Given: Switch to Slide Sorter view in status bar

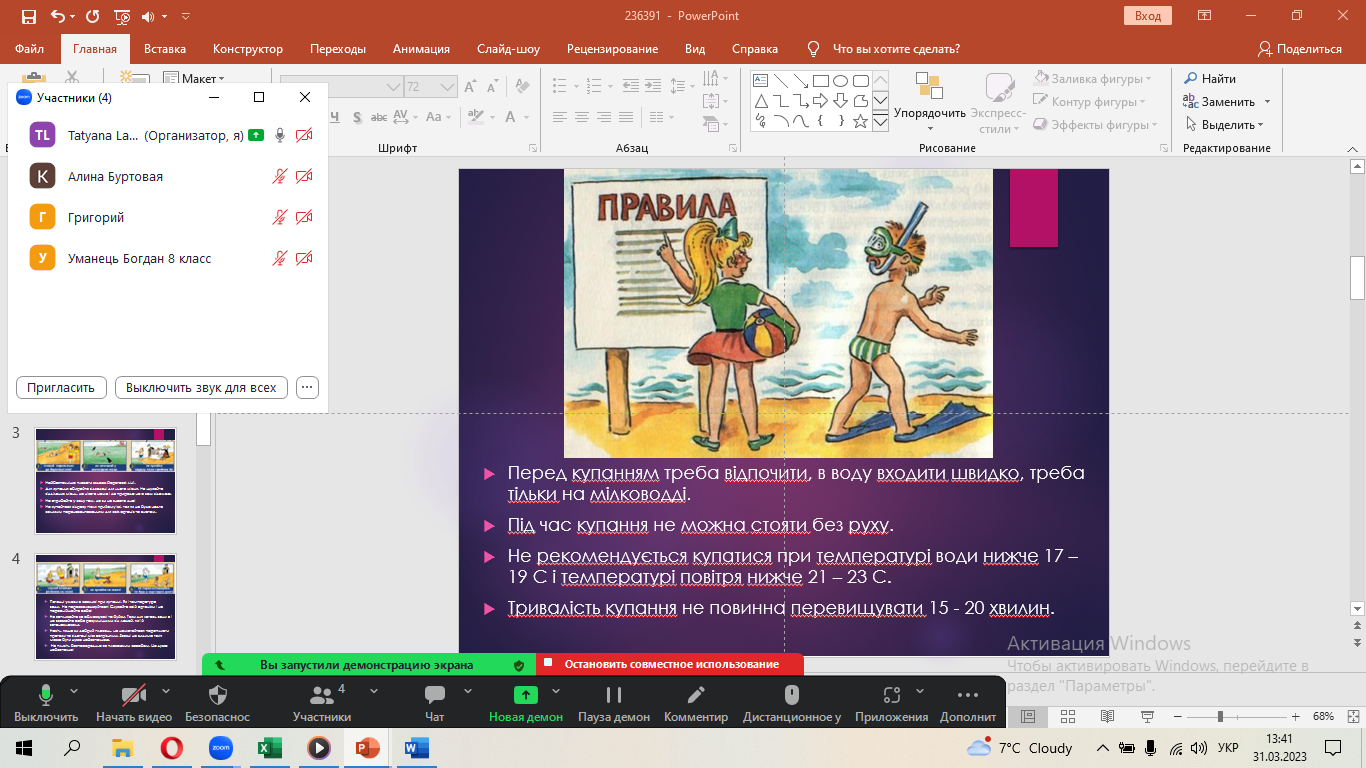Looking at the screenshot, I should pyautogui.click(x=1067, y=716).
